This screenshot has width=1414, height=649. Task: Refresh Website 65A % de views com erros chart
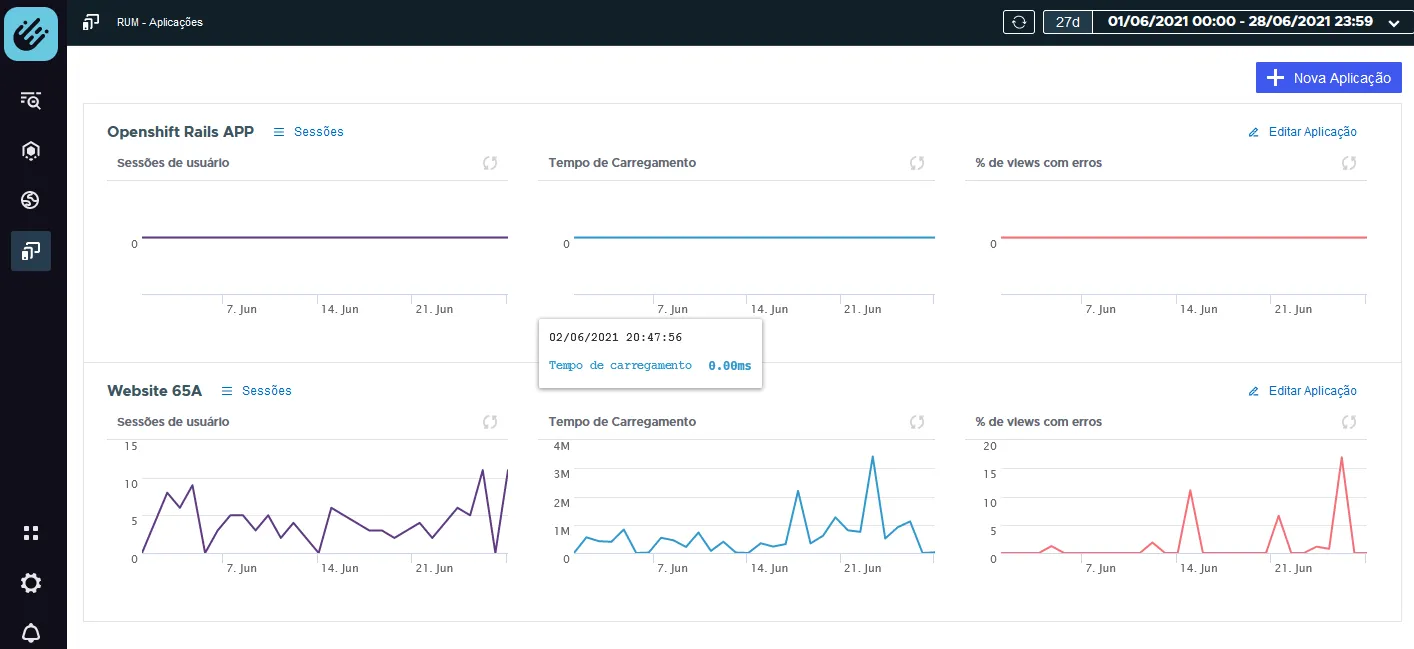click(1349, 422)
